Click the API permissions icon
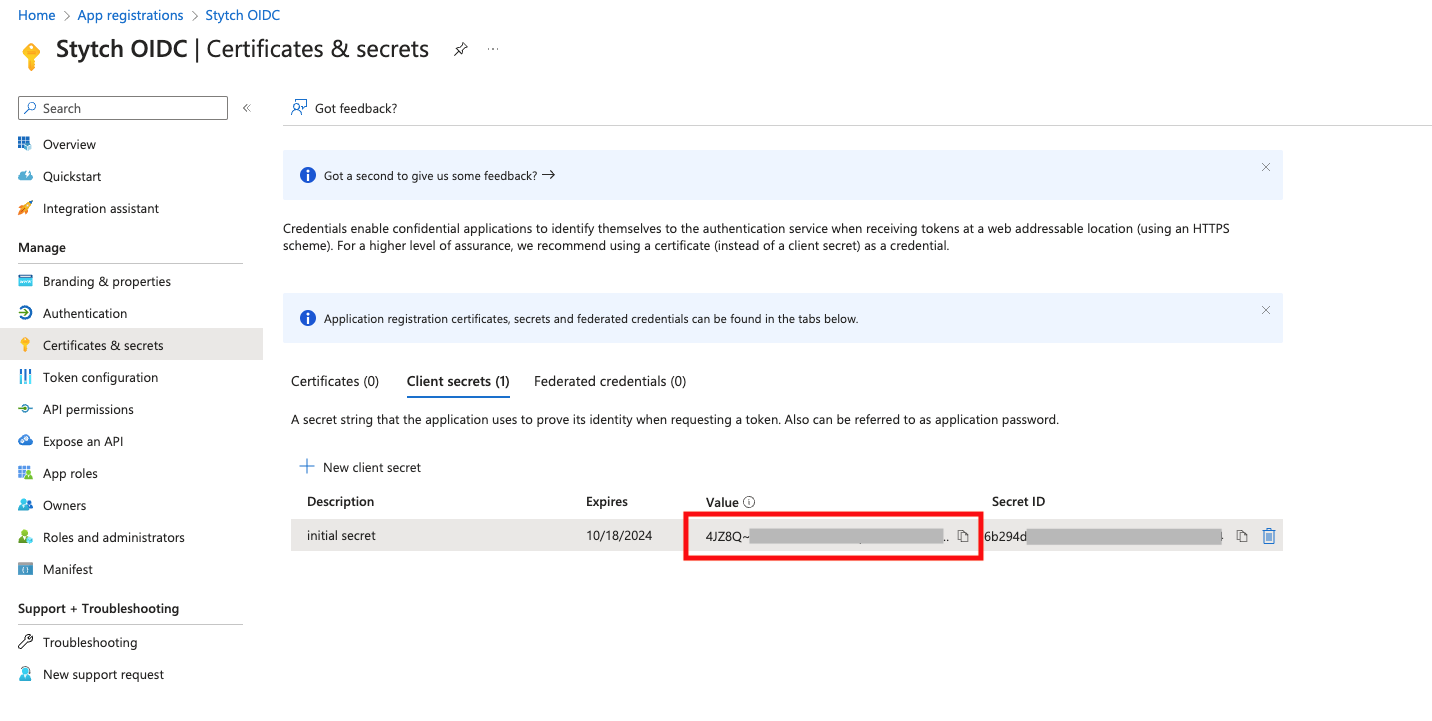The width and height of the screenshot is (1432, 721). pos(25,409)
